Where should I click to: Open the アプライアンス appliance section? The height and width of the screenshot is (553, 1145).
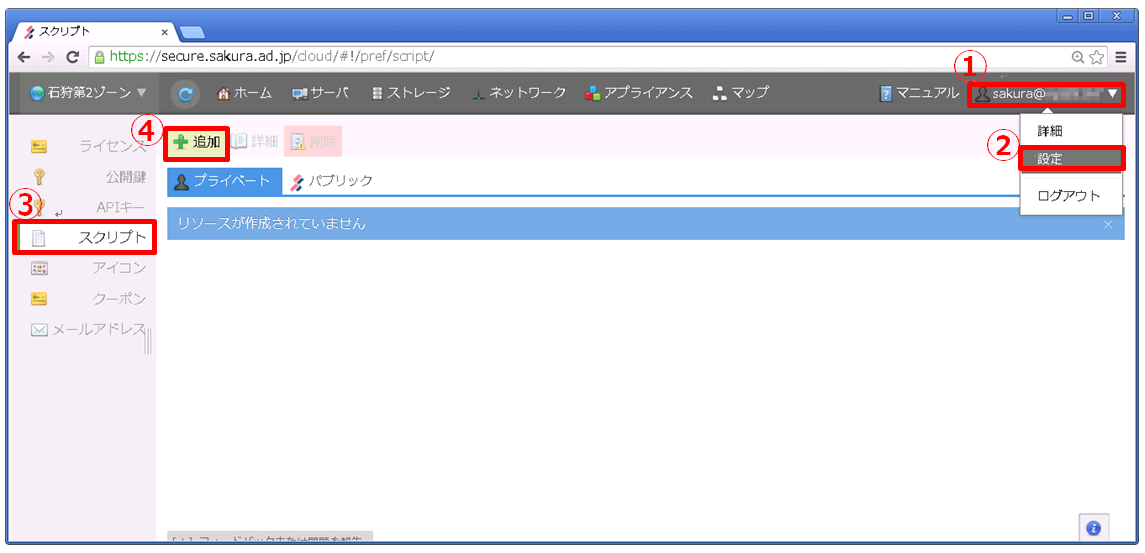639,93
